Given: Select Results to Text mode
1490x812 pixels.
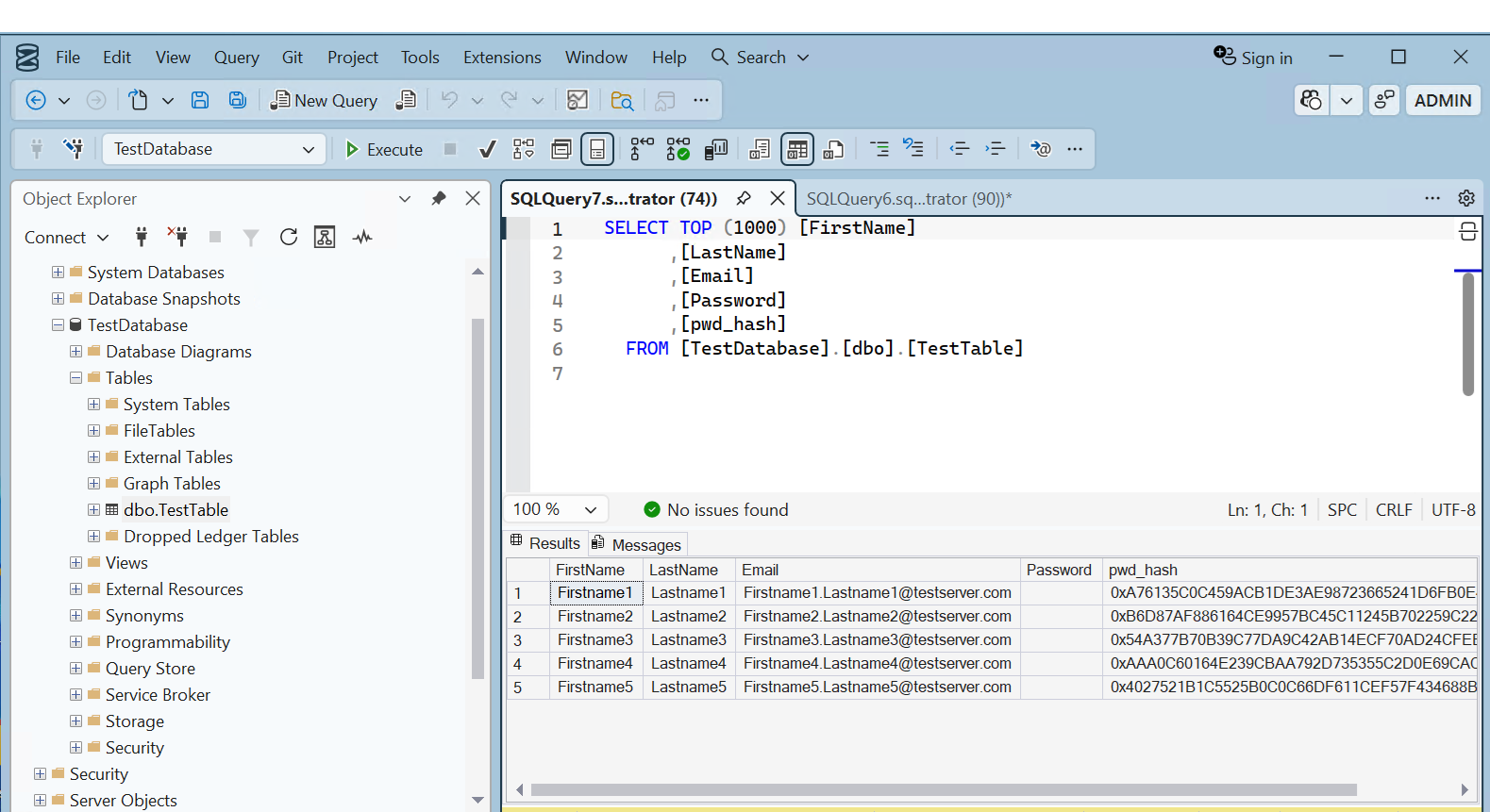Looking at the screenshot, I should 760,149.
